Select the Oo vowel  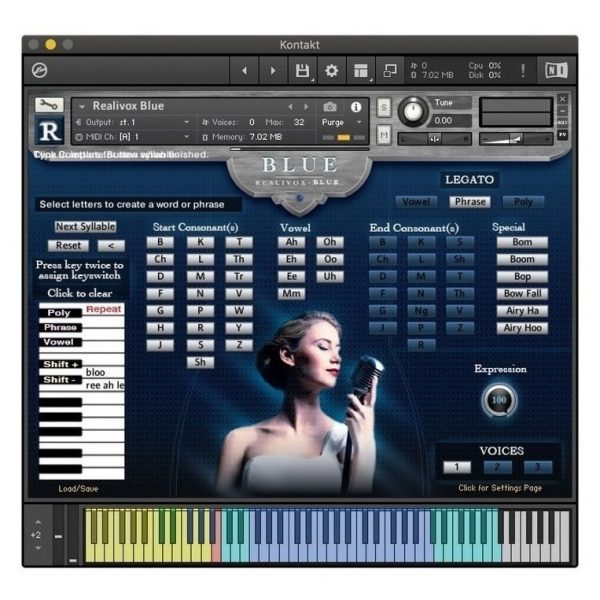[x=330, y=259]
